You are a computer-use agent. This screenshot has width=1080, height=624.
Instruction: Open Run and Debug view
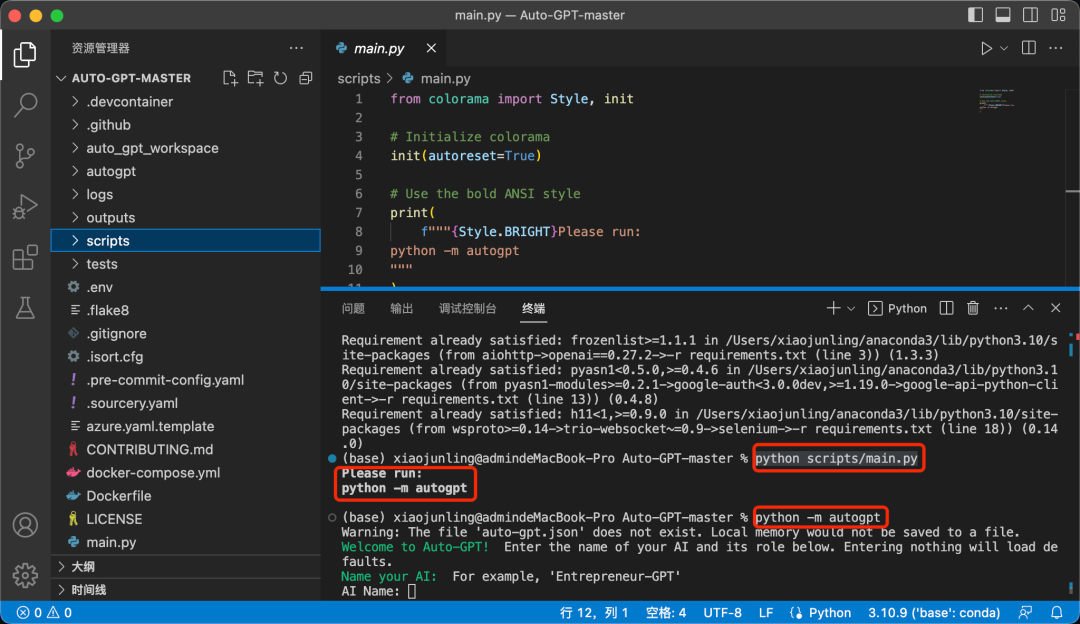click(25, 208)
